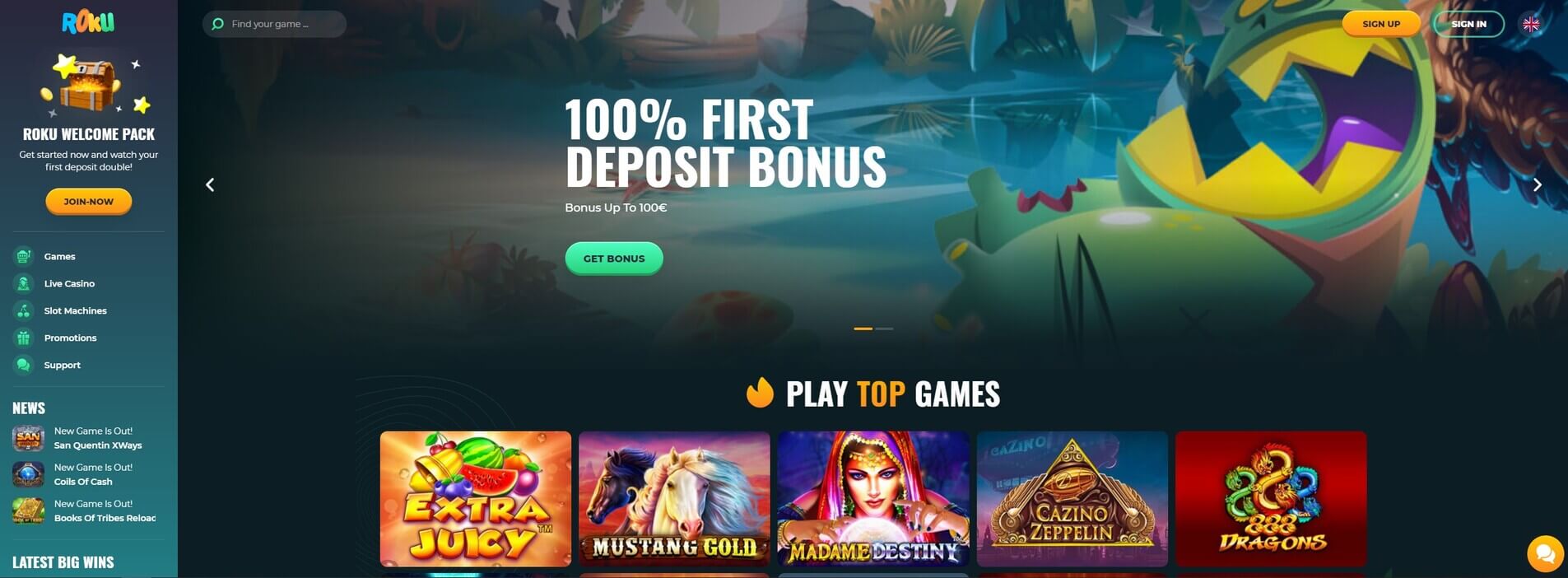Select the second carousel indicator dash

884,329
